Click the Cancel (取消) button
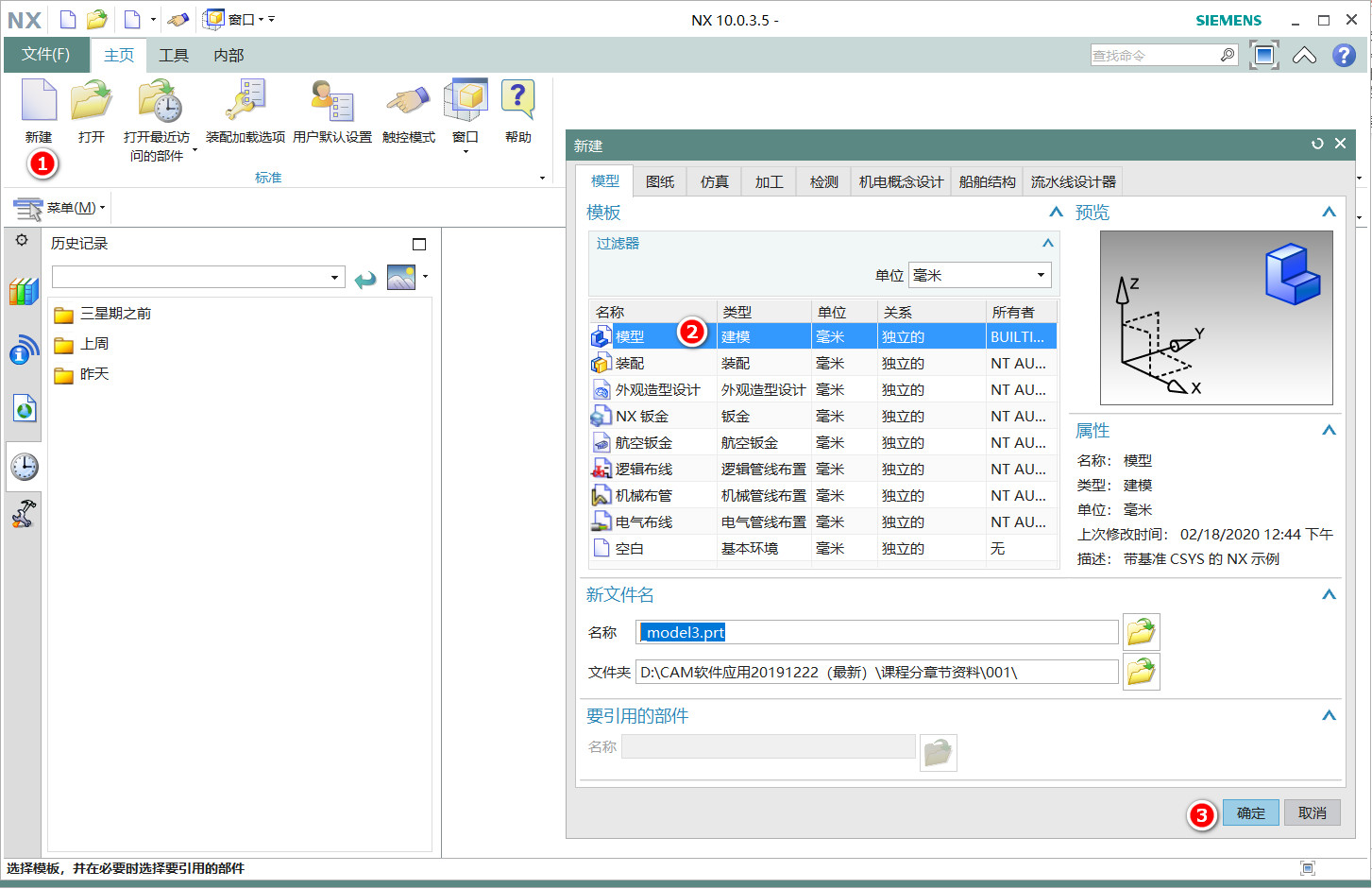1372x889 pixels. [x=1312, y=812]
